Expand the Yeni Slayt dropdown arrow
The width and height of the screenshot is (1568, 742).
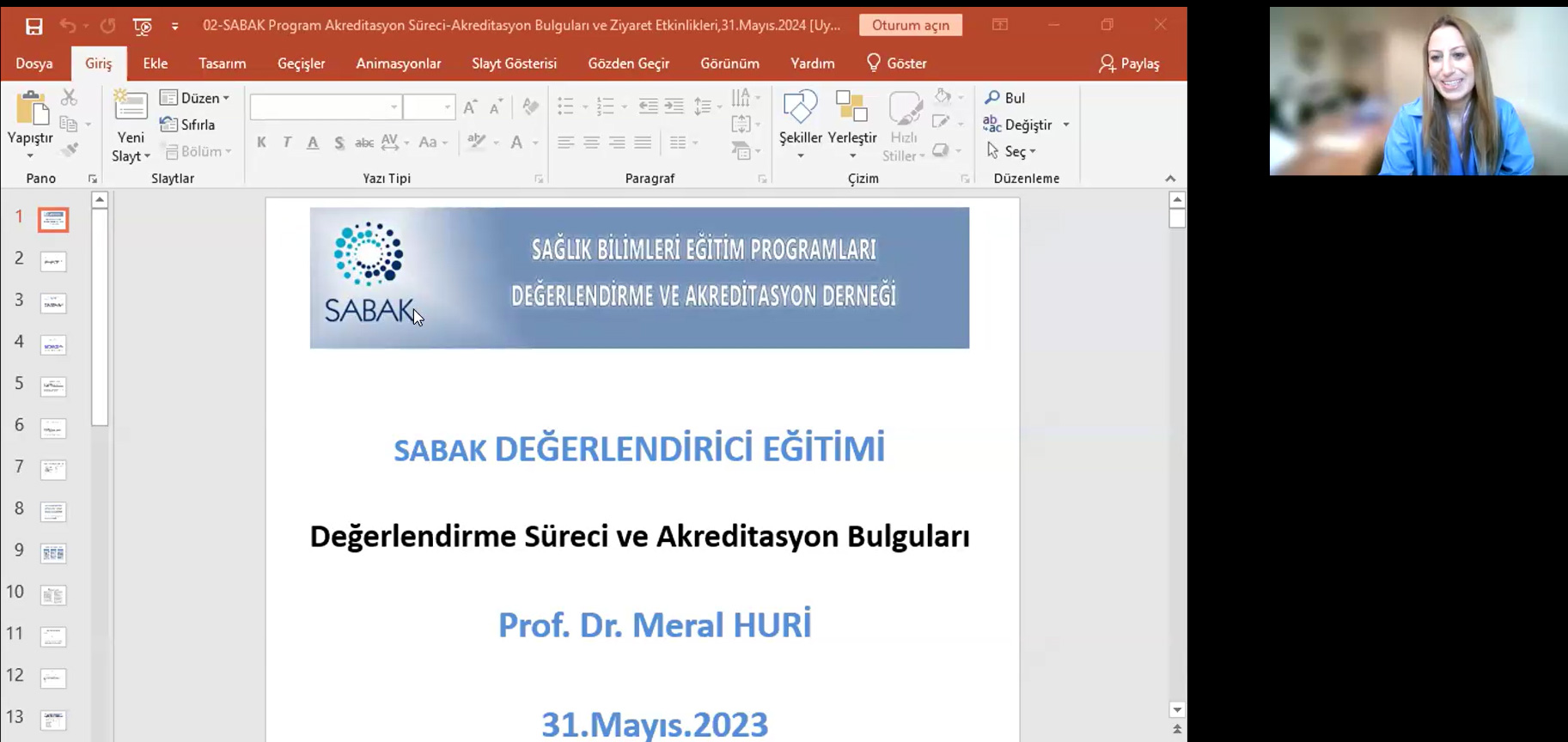[x=147, y=156]
